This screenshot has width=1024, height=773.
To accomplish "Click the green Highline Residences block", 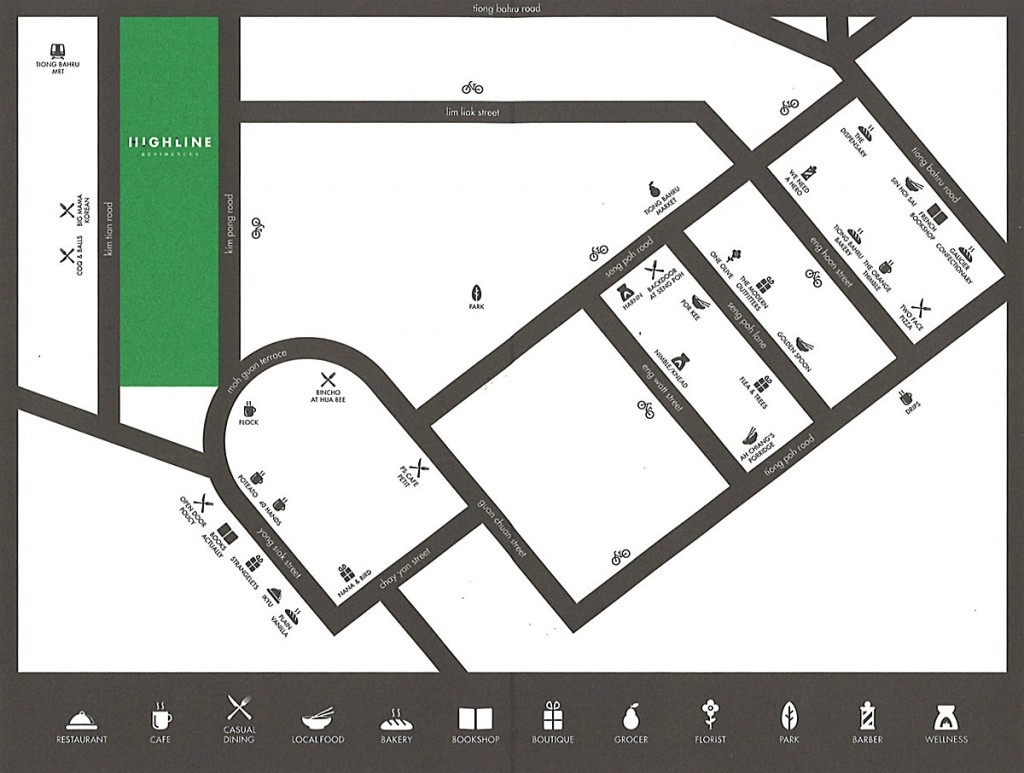I will pyautogui.click(x=169, y=200).
